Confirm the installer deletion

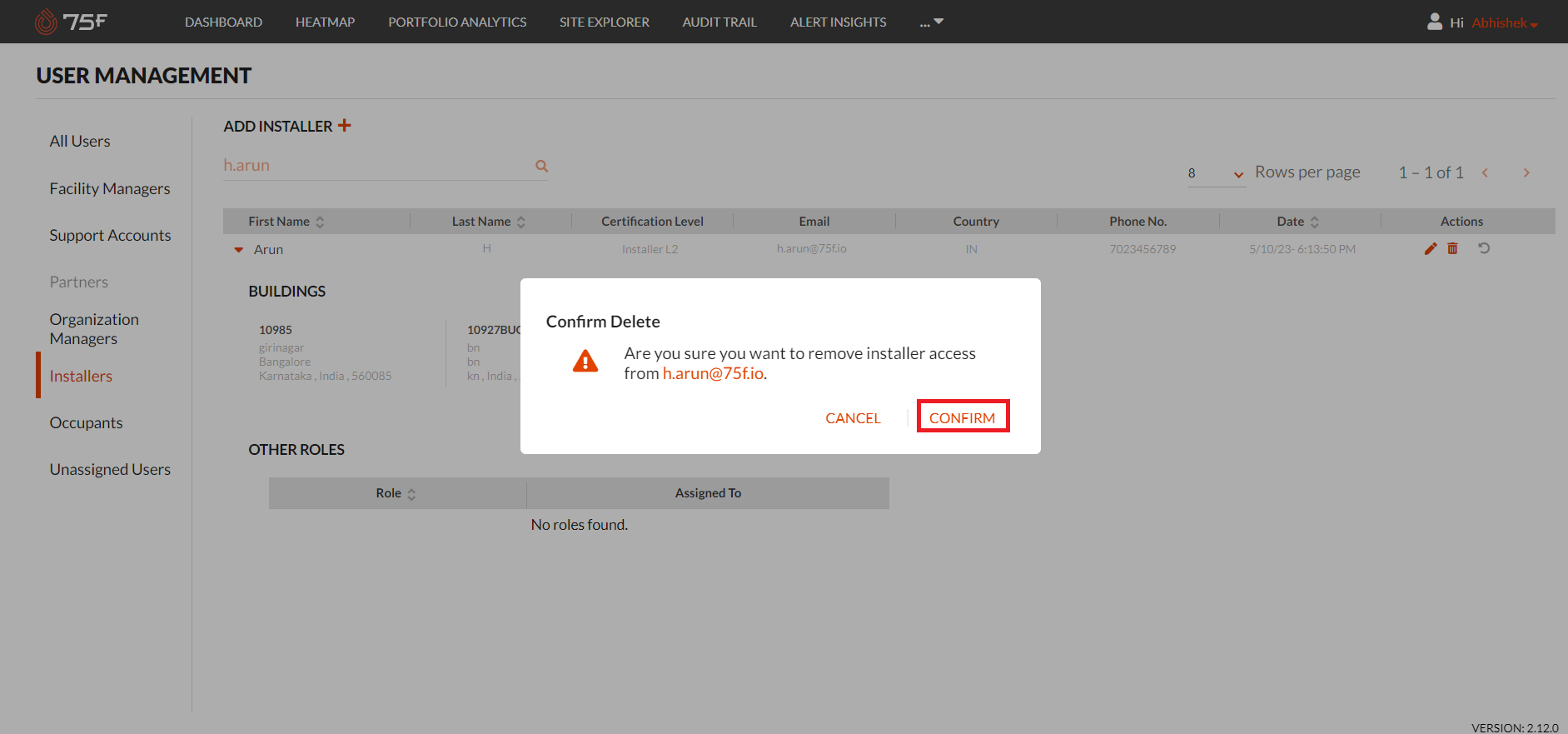[963, 417]
